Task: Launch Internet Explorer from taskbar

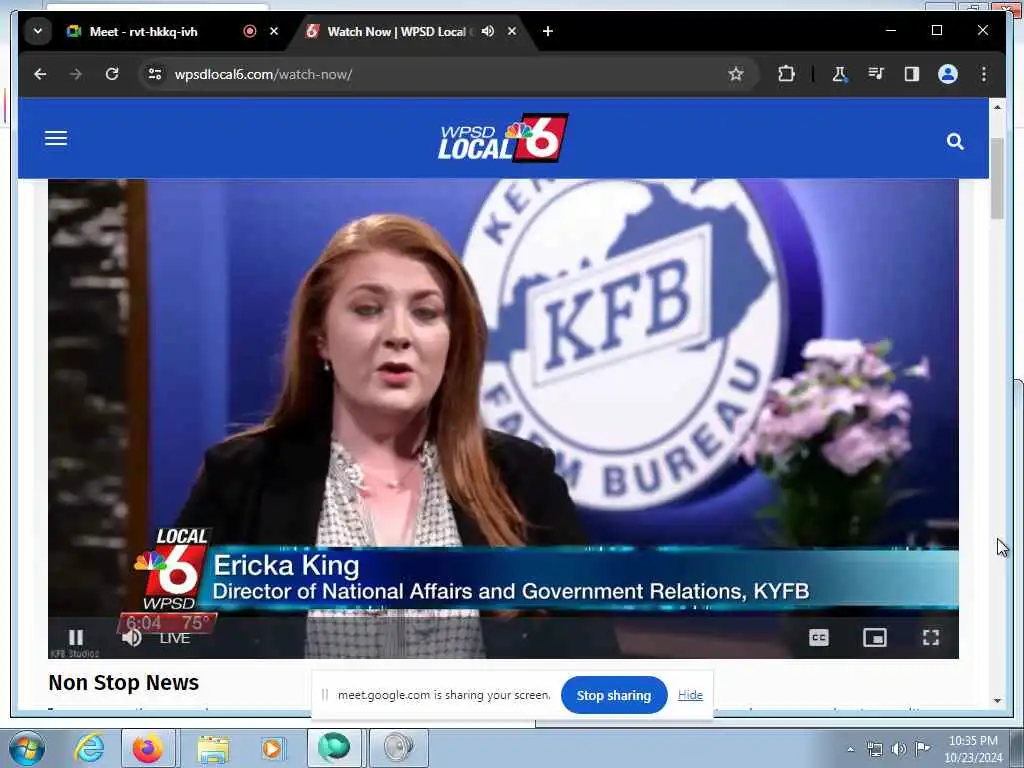Action: tap(89, 748)
